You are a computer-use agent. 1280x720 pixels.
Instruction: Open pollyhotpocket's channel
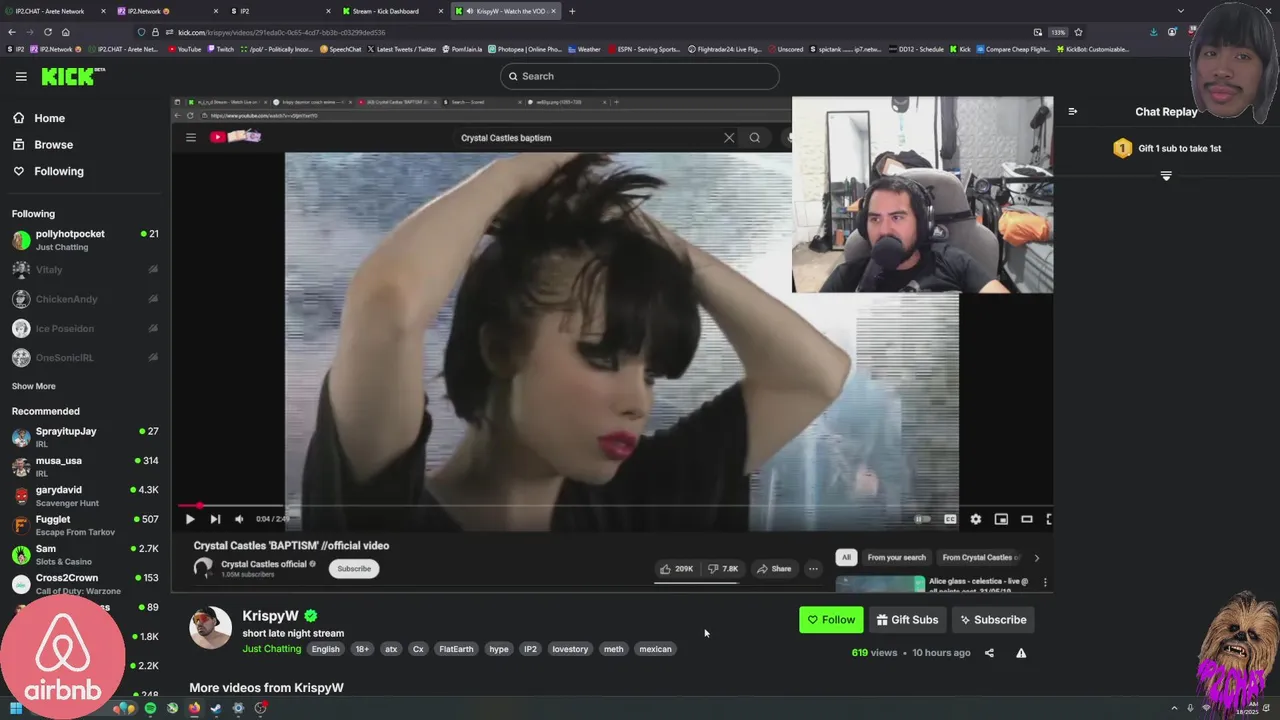click(85, 240)
